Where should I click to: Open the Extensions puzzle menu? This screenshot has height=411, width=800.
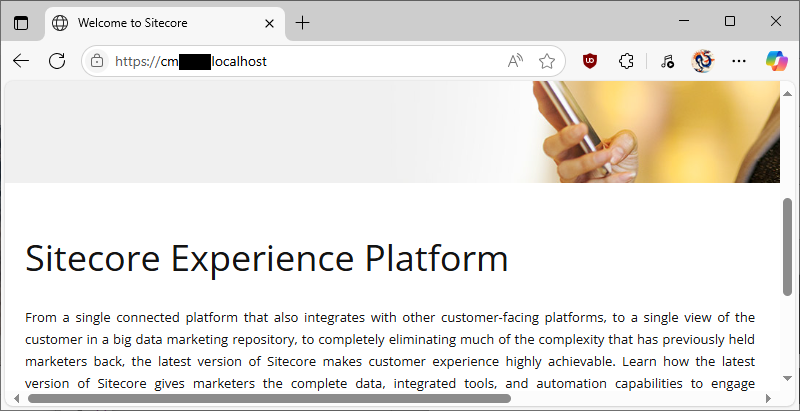pyautogui.click(x=626, y=61)
